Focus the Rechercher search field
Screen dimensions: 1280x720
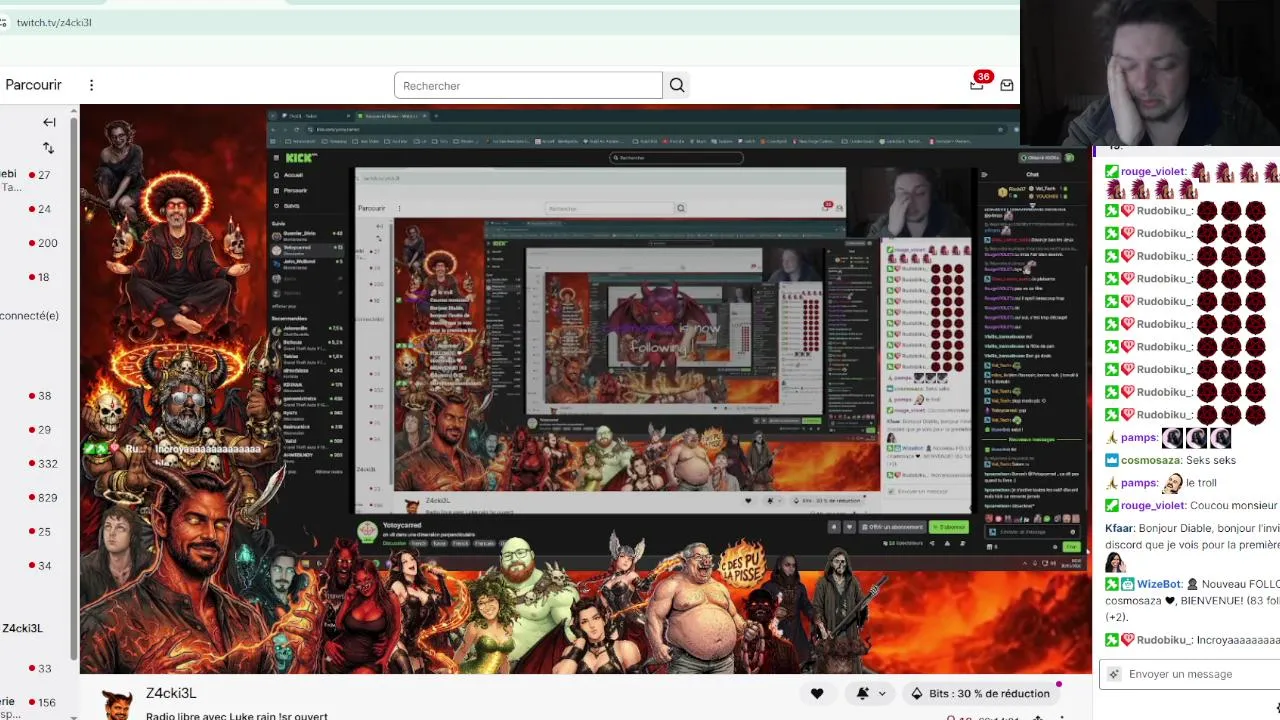[528, 85]
